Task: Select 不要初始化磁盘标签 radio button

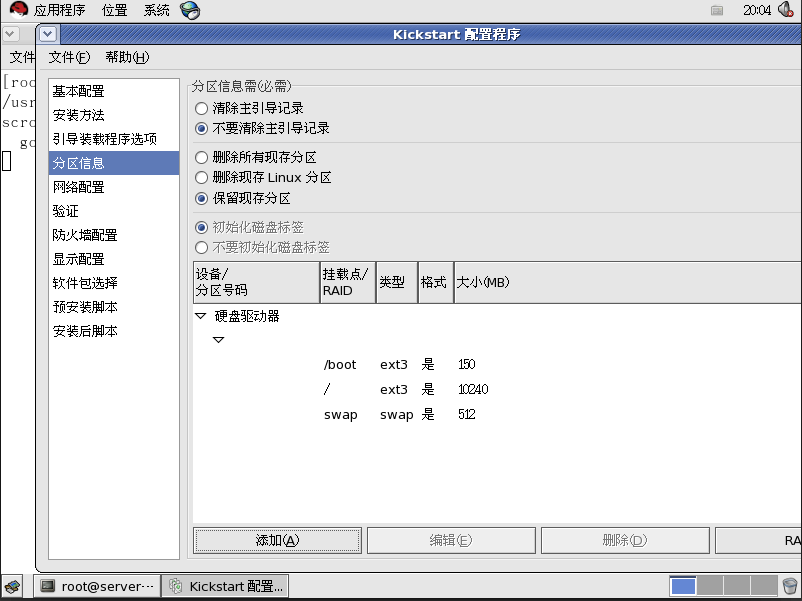Action: [262, 248]
